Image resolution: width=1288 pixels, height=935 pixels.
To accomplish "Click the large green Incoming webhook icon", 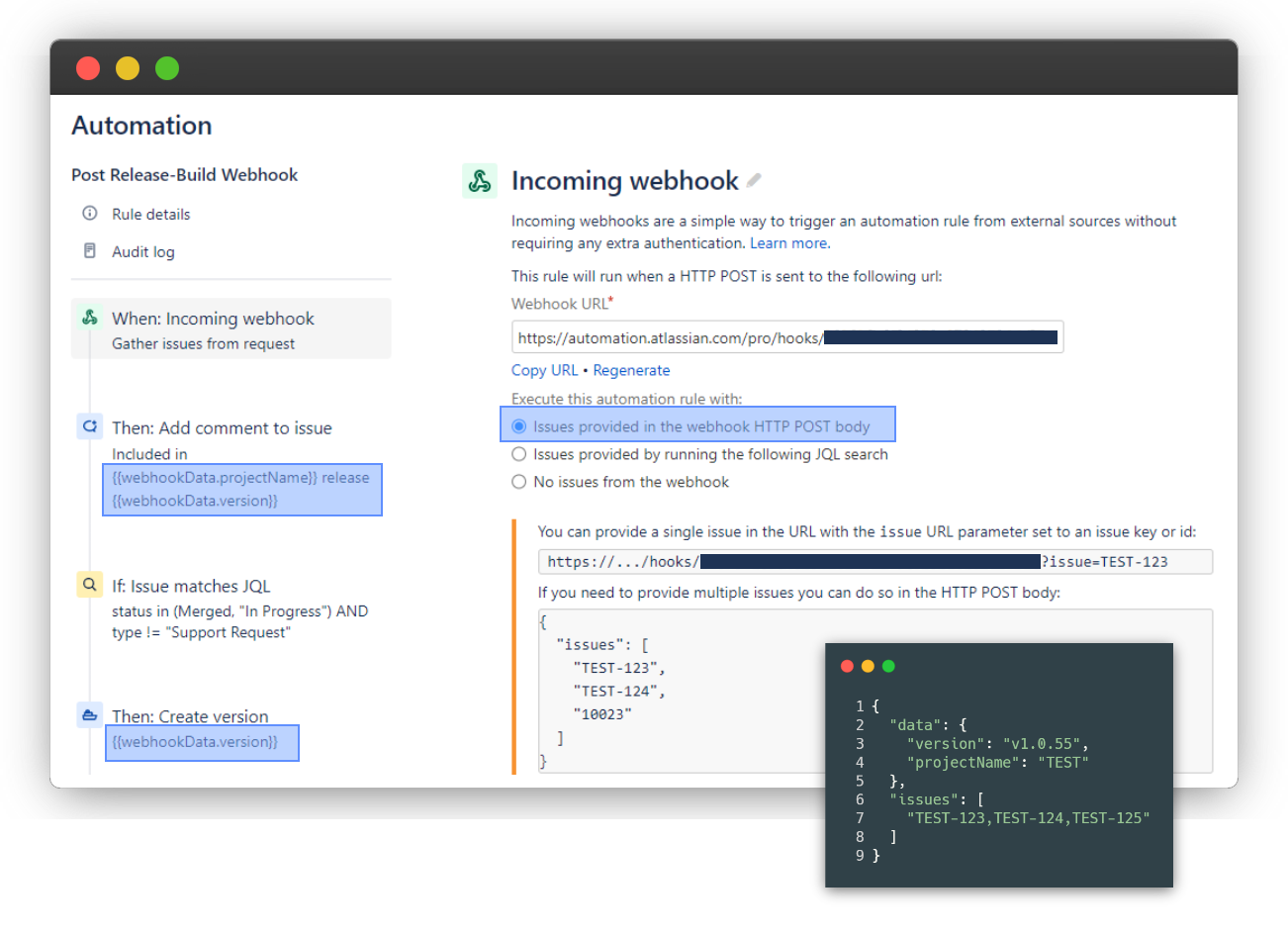I will coord(480,181).
